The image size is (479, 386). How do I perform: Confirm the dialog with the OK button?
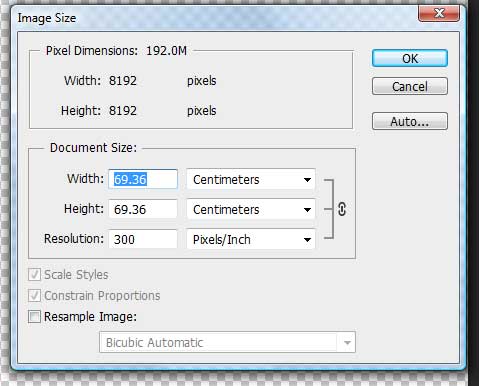point(410,58)
